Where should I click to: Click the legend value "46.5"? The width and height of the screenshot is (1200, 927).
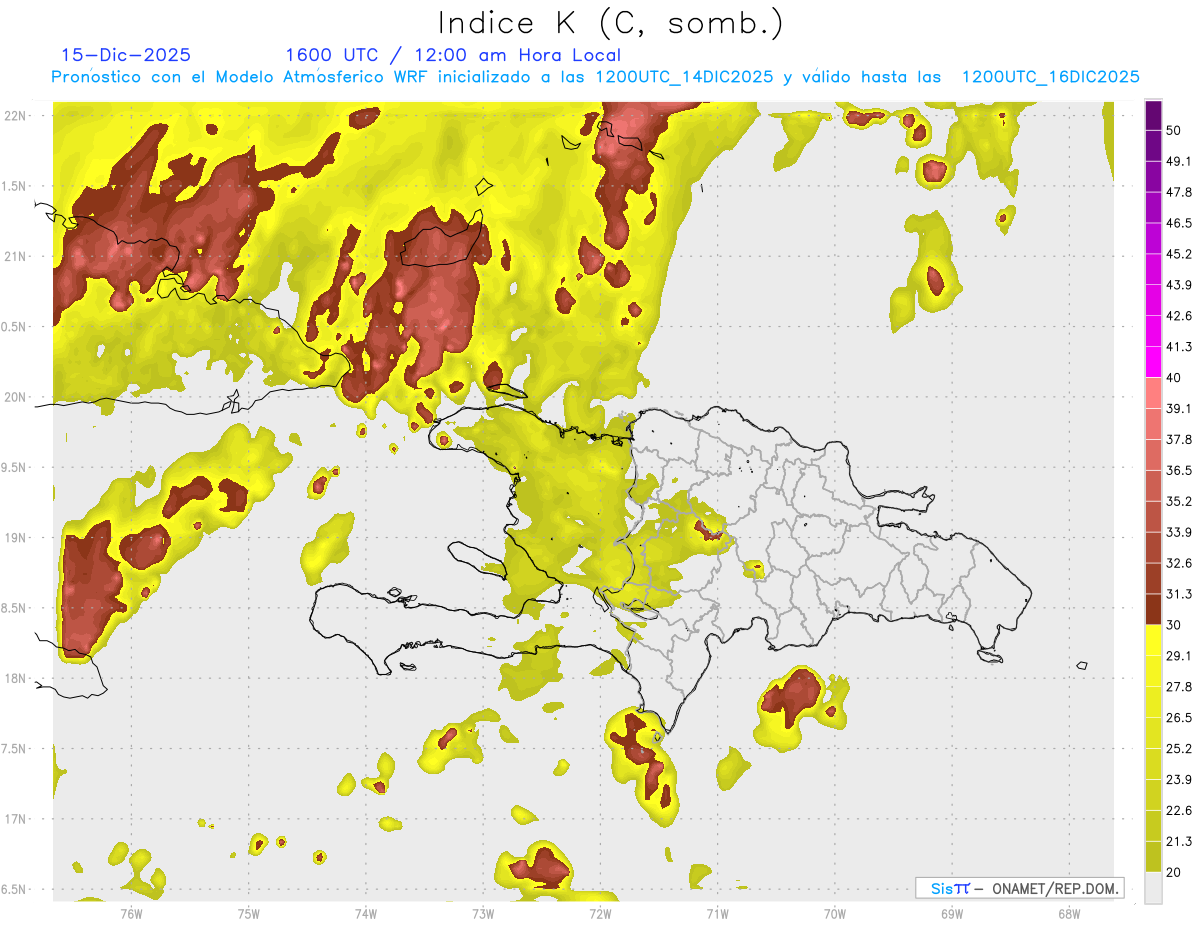pyautogui.click(x=1179, y=223)
